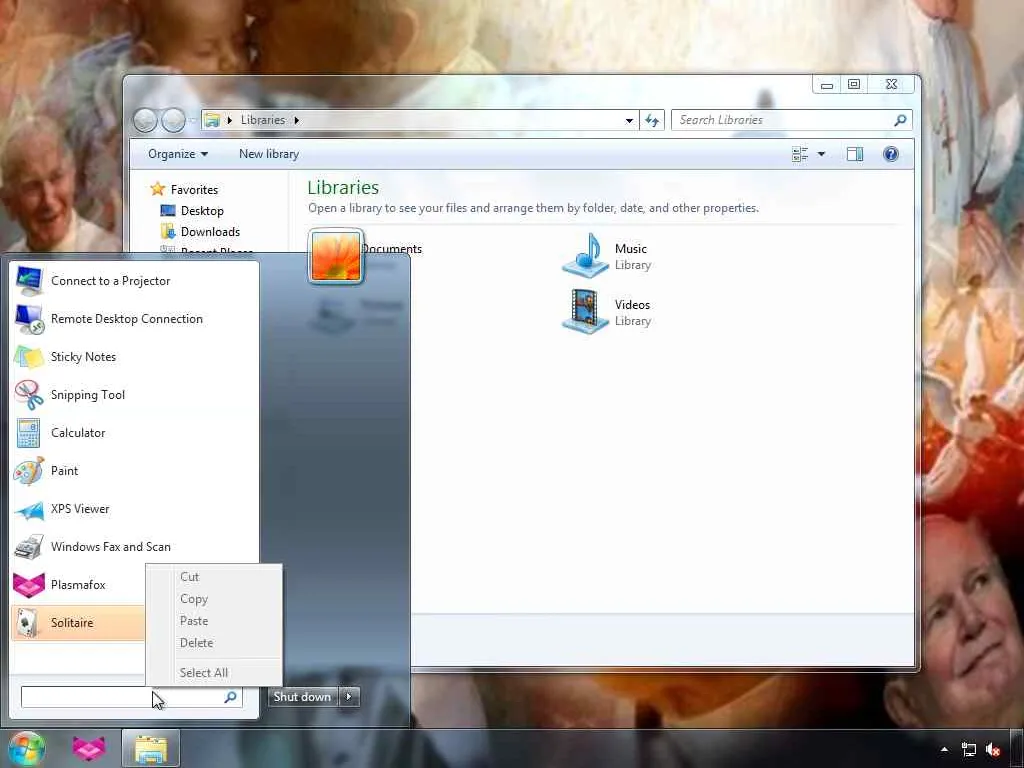Open network status tray icon

point(969,750)
